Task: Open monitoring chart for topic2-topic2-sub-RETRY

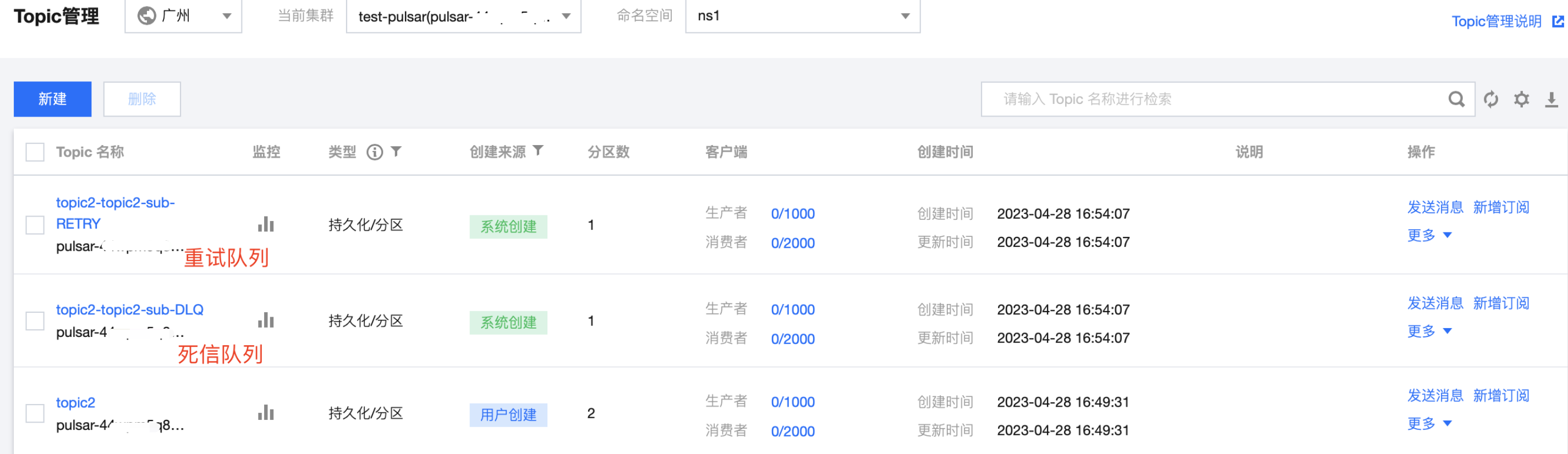Action: coord(266,225)
